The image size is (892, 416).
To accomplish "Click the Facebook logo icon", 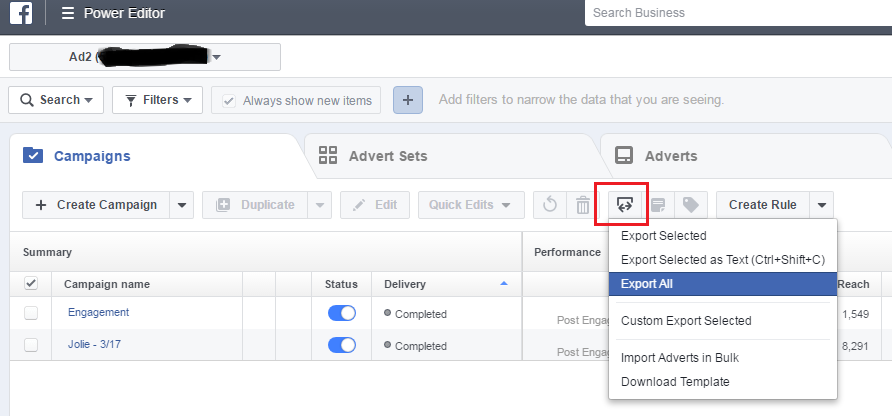I will pyautogui.click(x=21, y=13).
